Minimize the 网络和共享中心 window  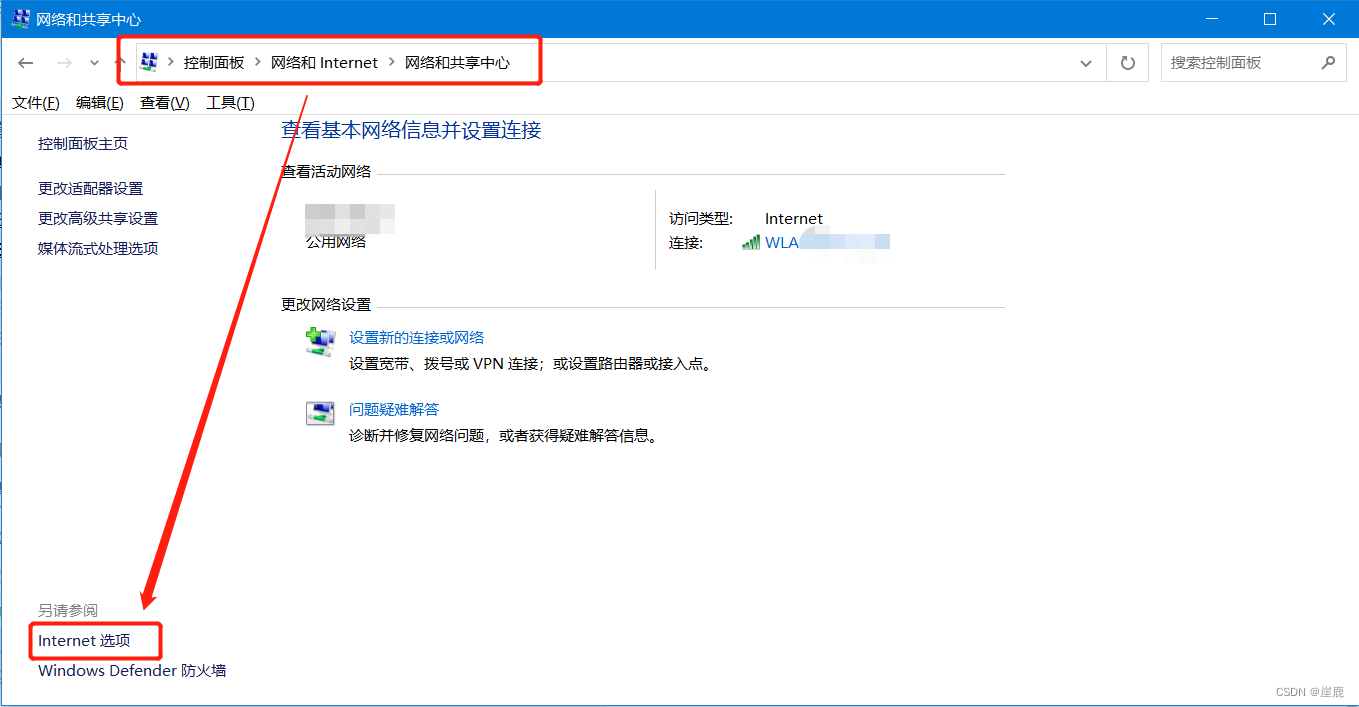pyautogui.click(x=1211, y=19)
